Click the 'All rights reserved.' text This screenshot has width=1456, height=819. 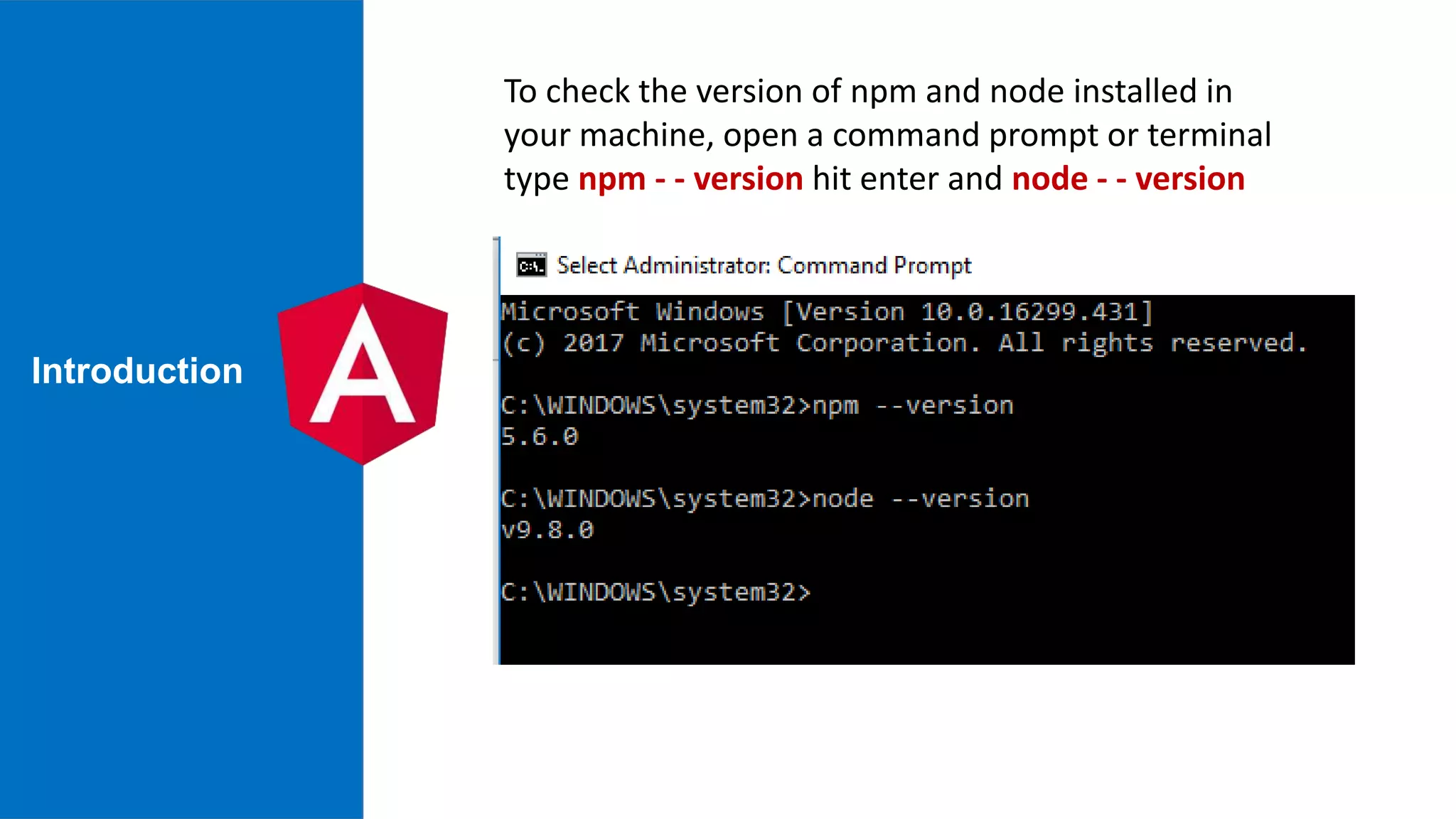[x=1152, y=343]
